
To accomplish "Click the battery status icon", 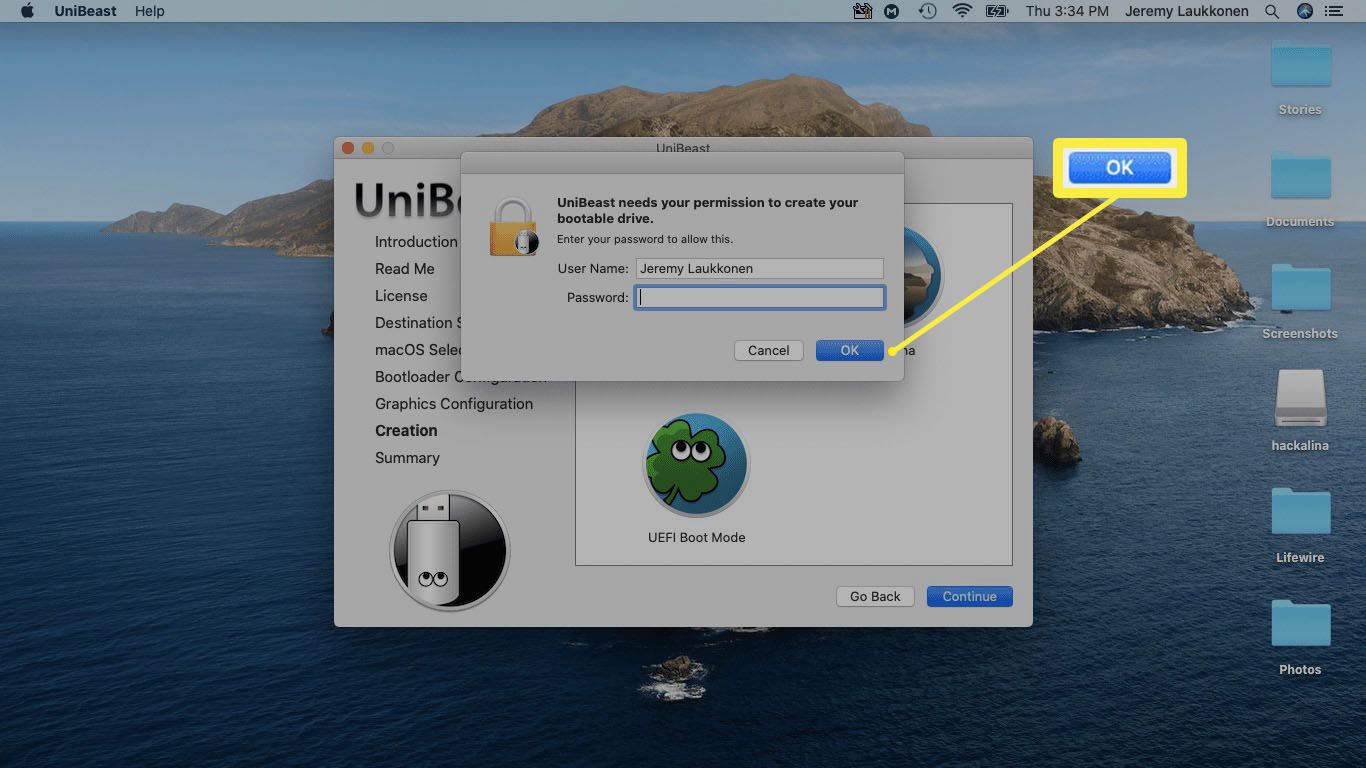I will point(997,11).
